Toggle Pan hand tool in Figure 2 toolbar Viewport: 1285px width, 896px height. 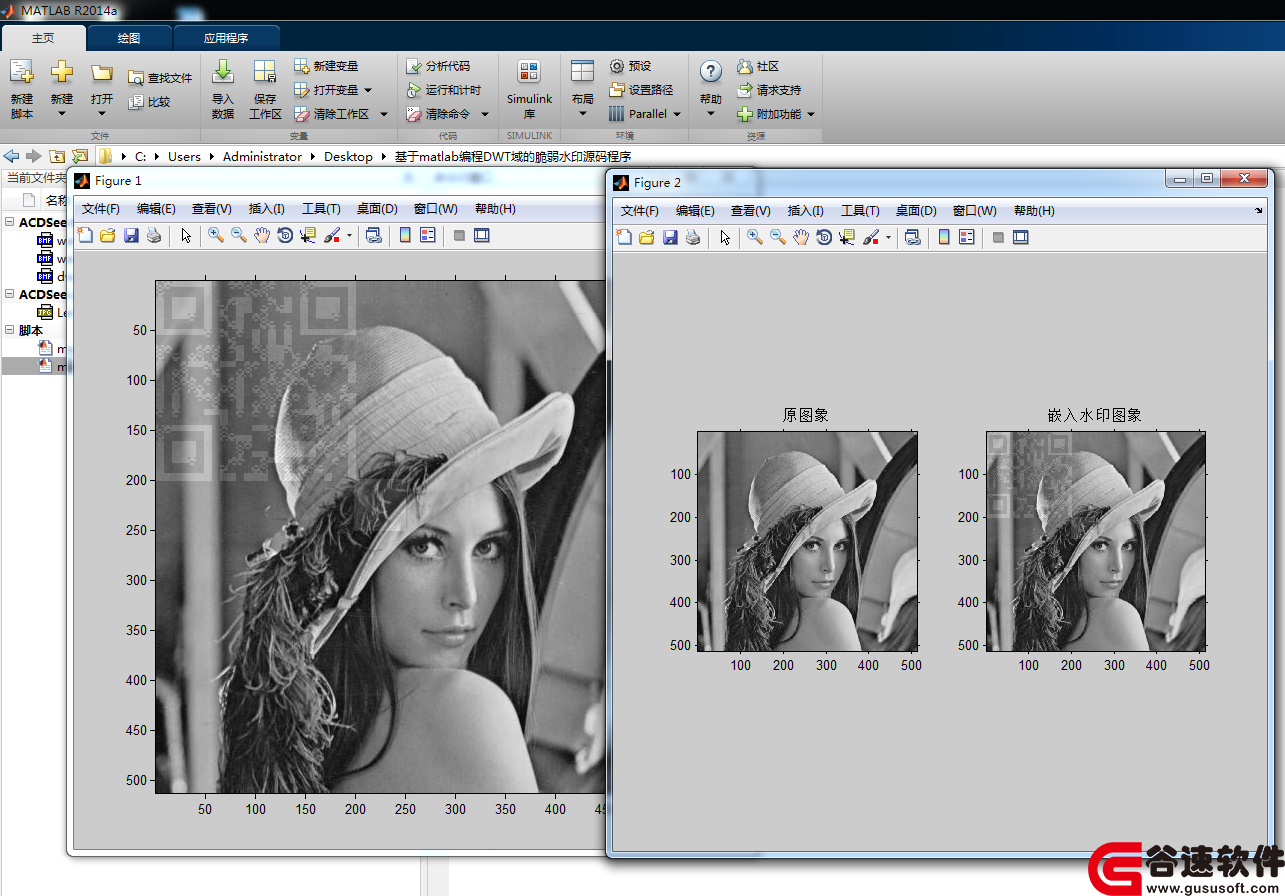point(801,237)
